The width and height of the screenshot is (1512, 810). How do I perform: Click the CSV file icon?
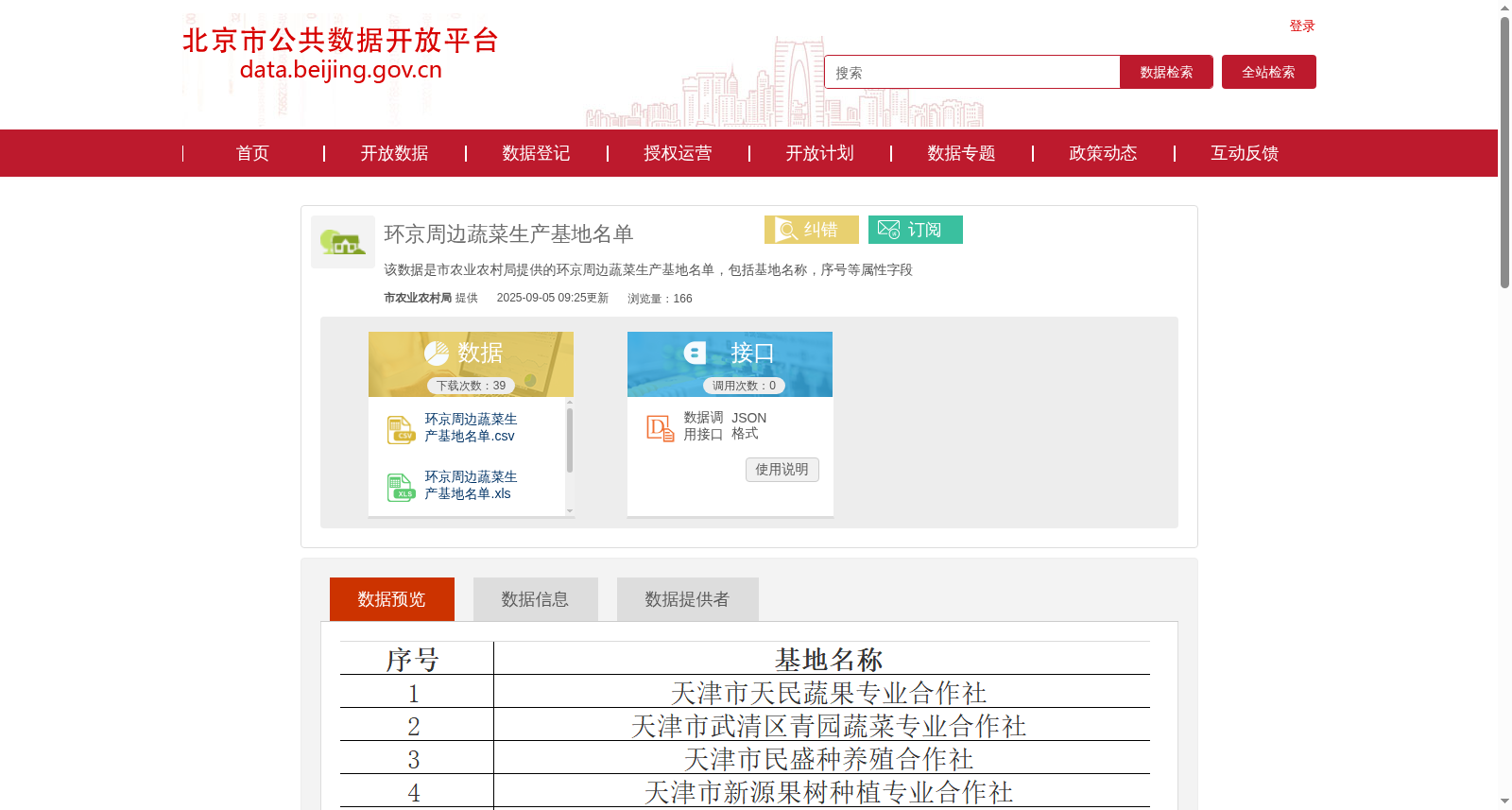tap(401, 429)
